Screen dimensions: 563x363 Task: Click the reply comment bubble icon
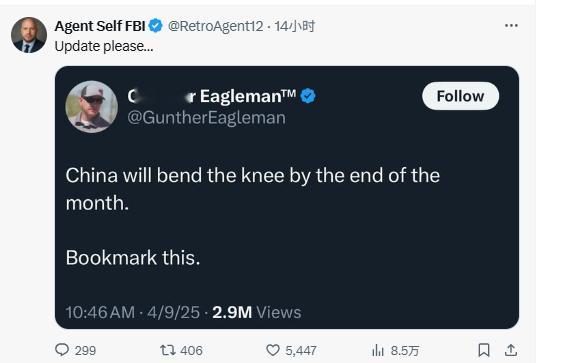pos(62,350)
